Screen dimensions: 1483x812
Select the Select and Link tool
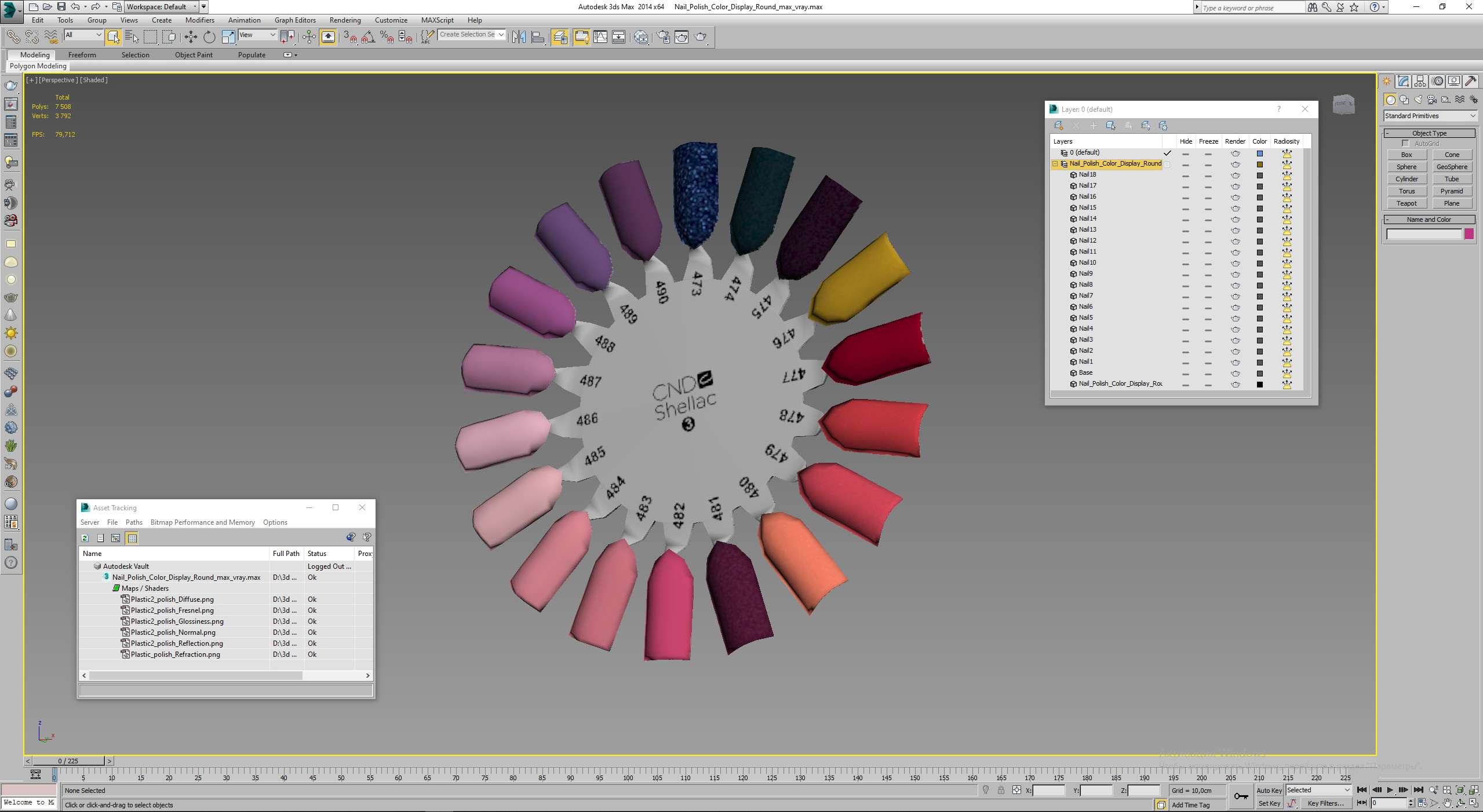pos(13,37)
